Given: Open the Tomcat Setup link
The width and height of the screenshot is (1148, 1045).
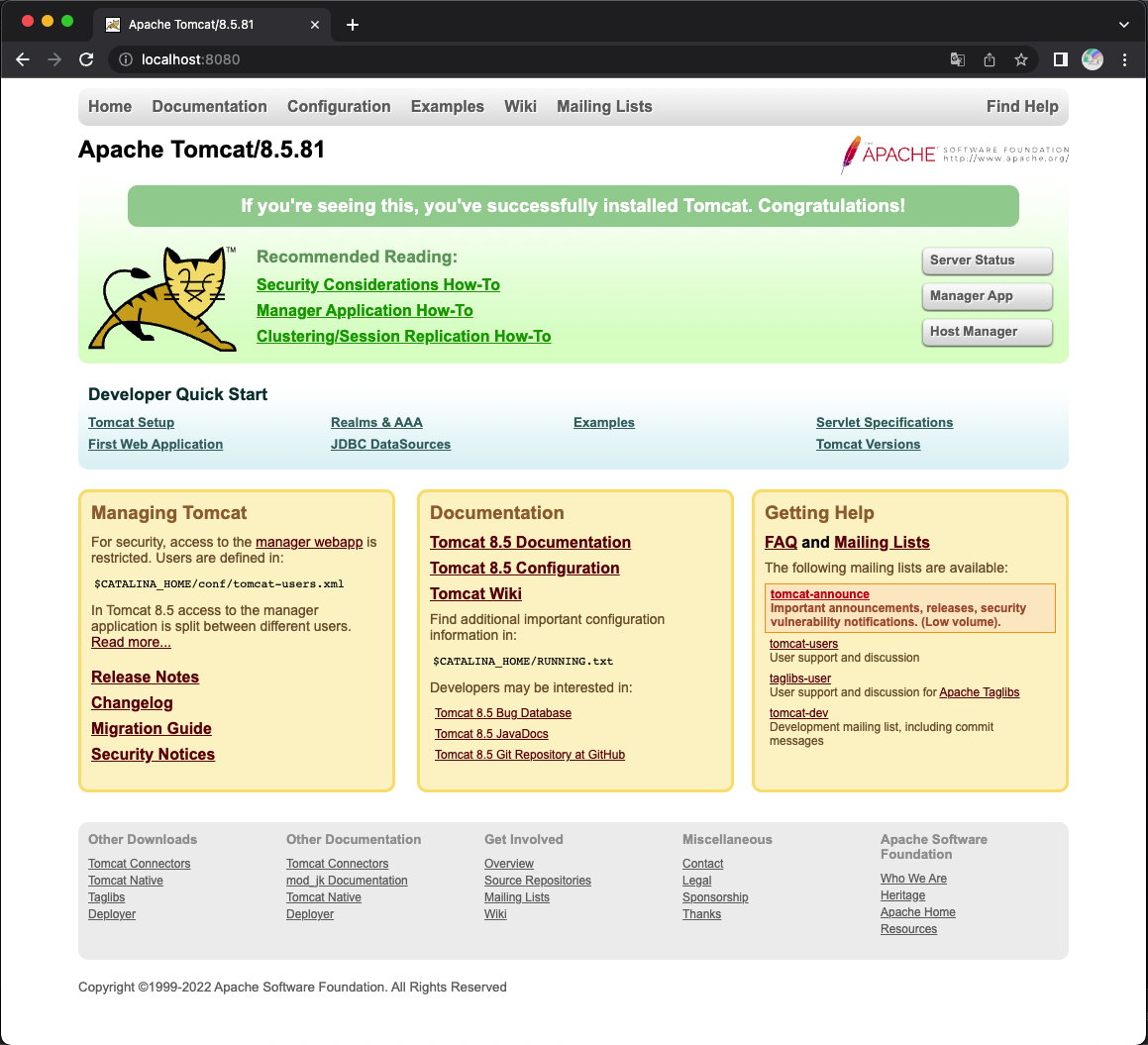Looking at the screenshot, I should (x=131, y=423).
